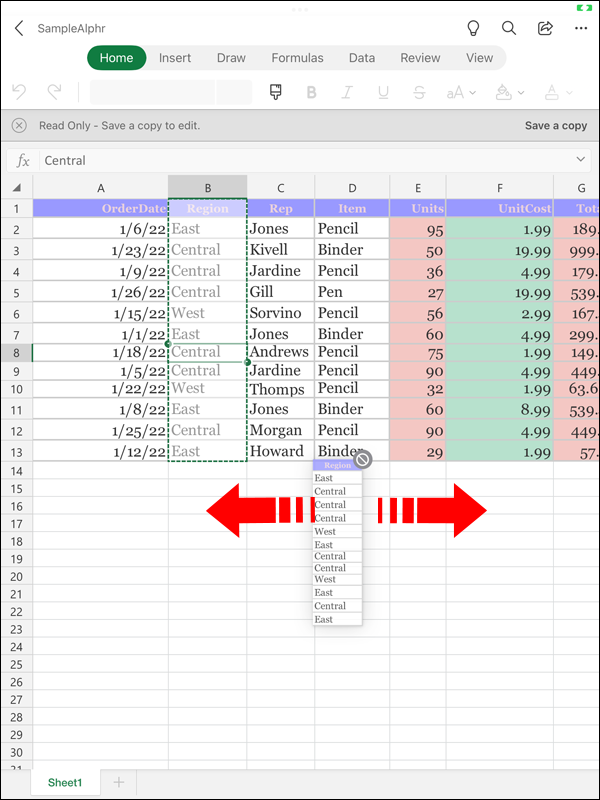Open the search magnifier
Viewport: 600px width, 800px height.
point(509,28)
